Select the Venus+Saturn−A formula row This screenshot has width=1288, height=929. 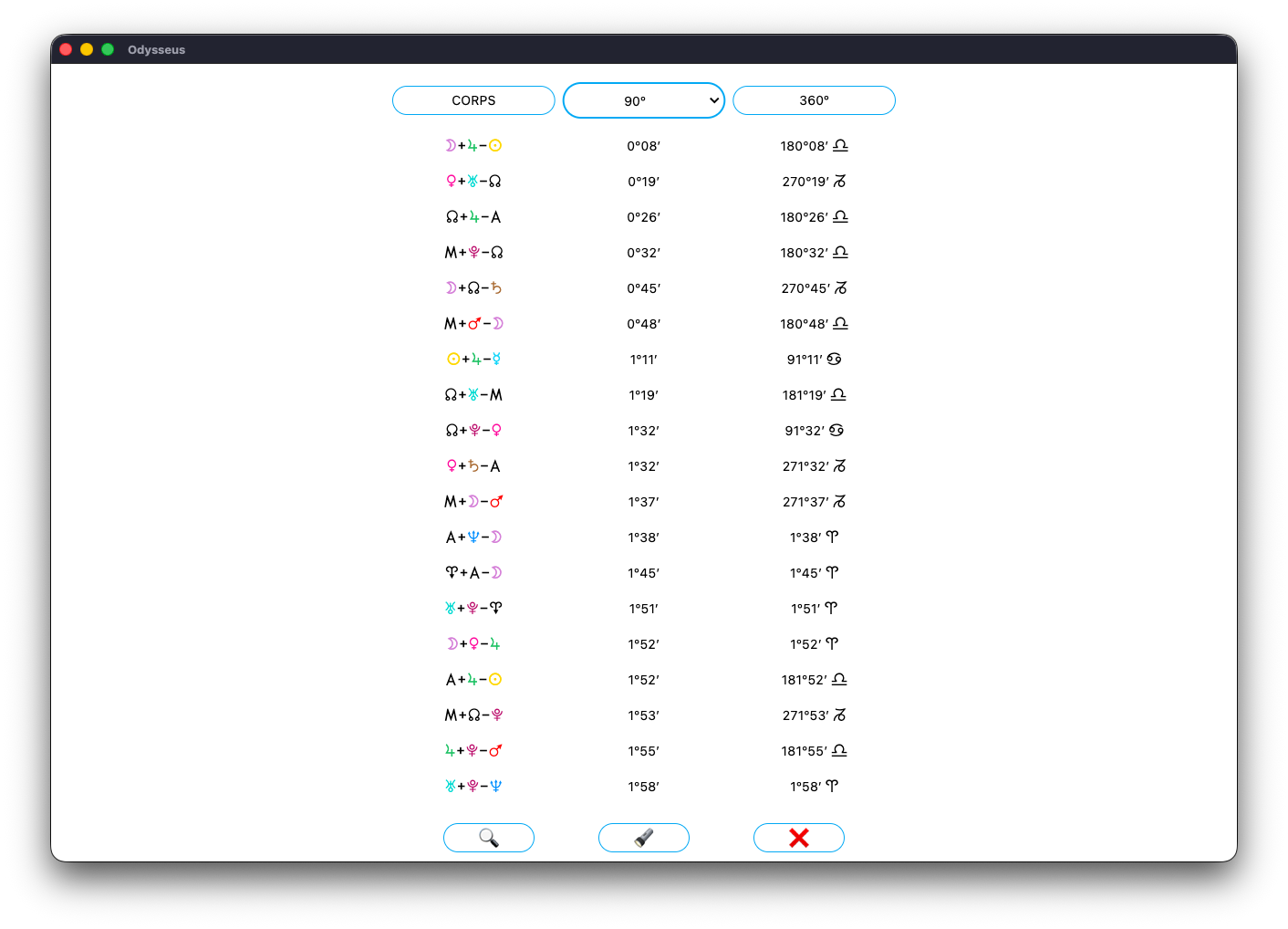473,466
